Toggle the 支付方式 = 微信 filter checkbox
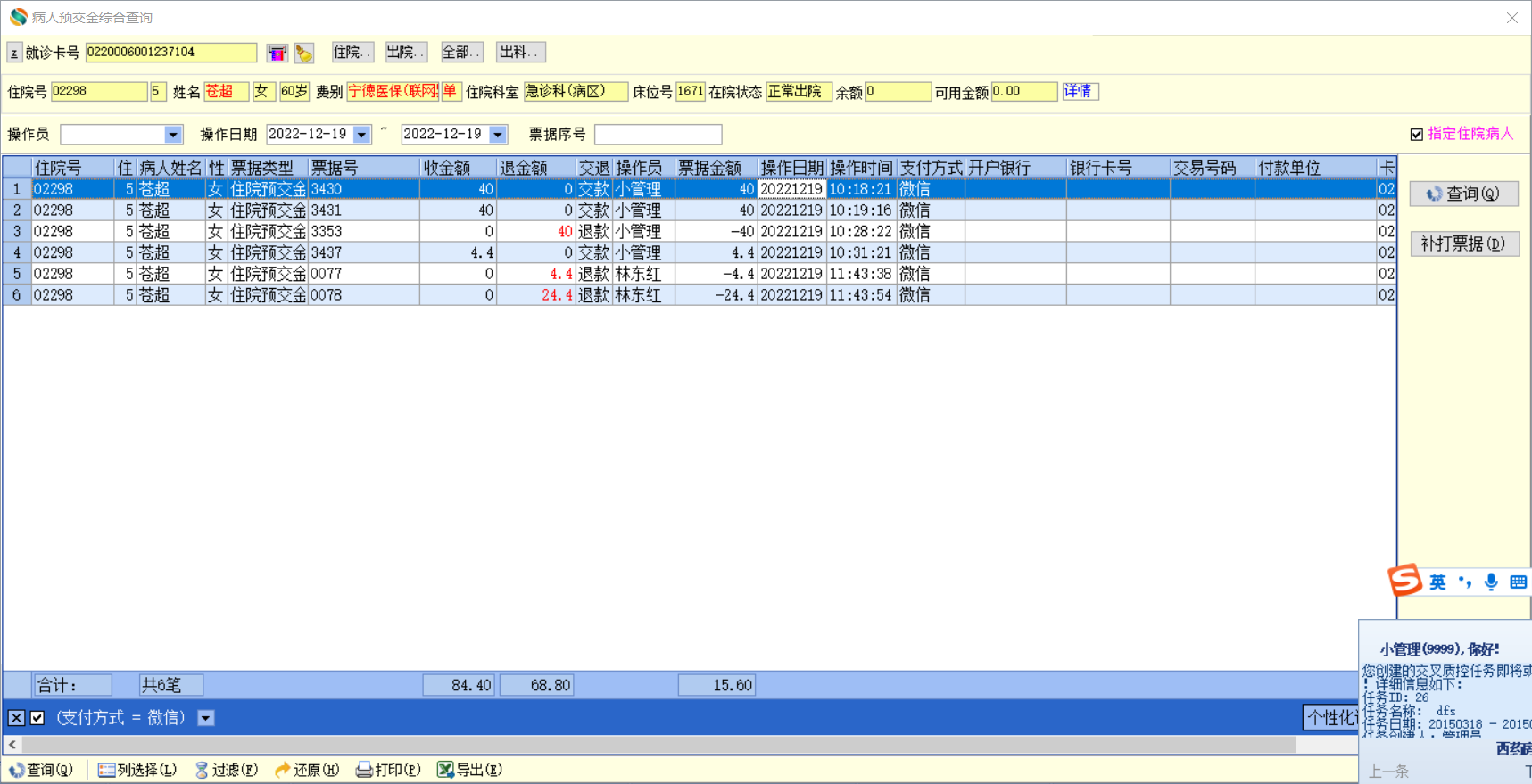Screen dimensions: 1532x784 tap(37, 718)
